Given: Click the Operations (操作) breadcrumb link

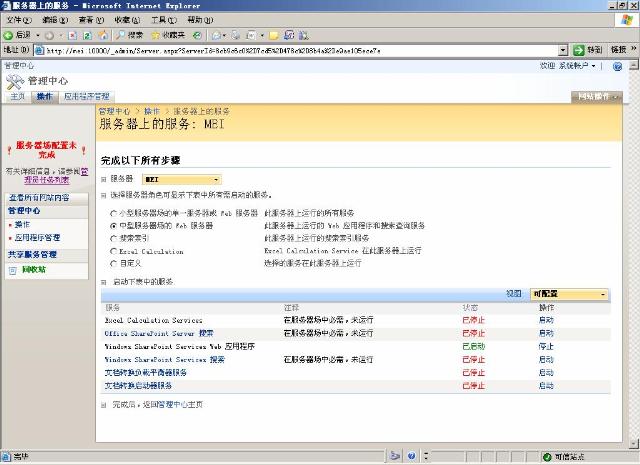Looking at the screenshot, I should click(152, 111).
